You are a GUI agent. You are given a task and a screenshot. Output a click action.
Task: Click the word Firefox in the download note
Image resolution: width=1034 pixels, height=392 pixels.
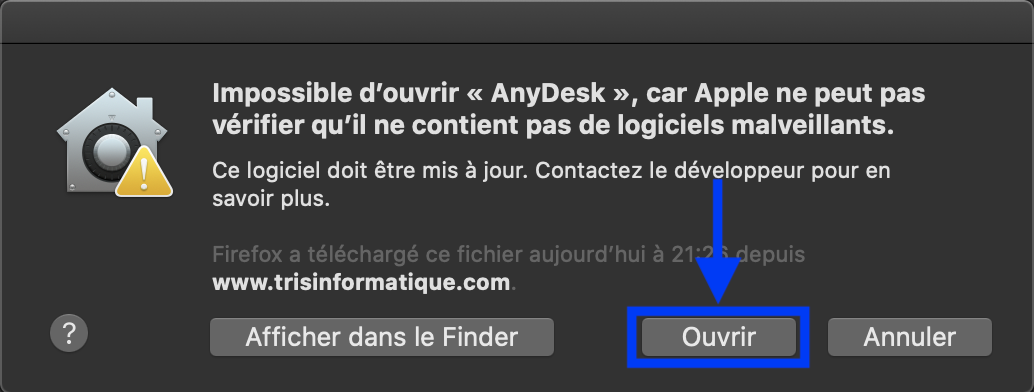point(249,254)
